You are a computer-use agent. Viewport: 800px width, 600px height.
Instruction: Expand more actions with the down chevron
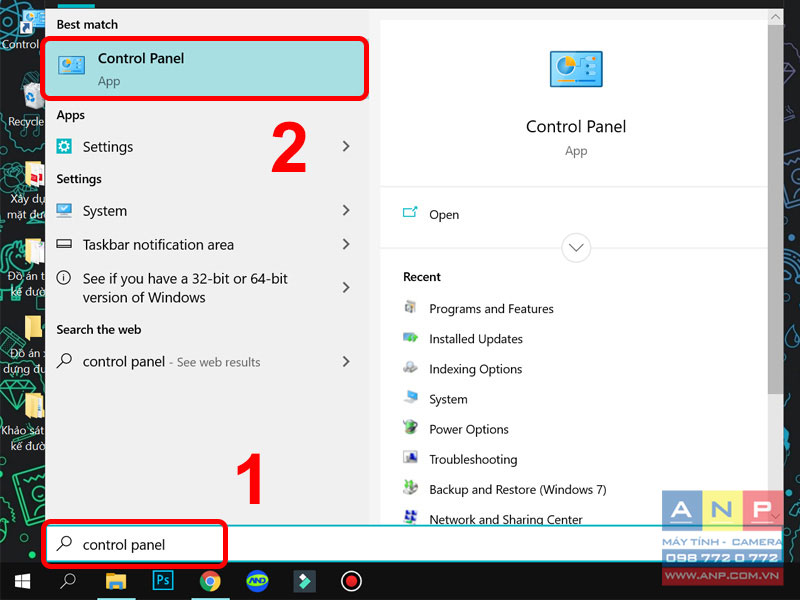[576, 248]
